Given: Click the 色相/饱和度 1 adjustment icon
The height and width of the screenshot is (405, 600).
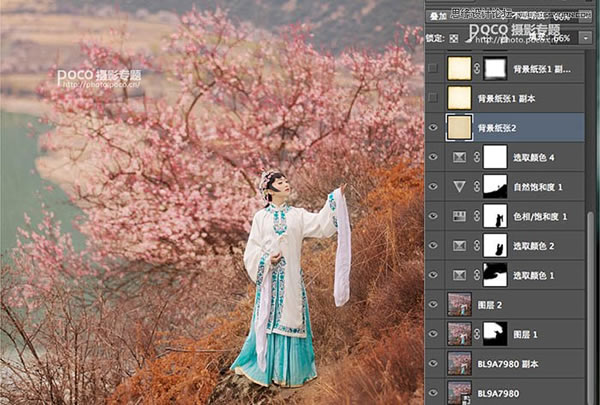Looking at the screenshot, I should point(459,216).
